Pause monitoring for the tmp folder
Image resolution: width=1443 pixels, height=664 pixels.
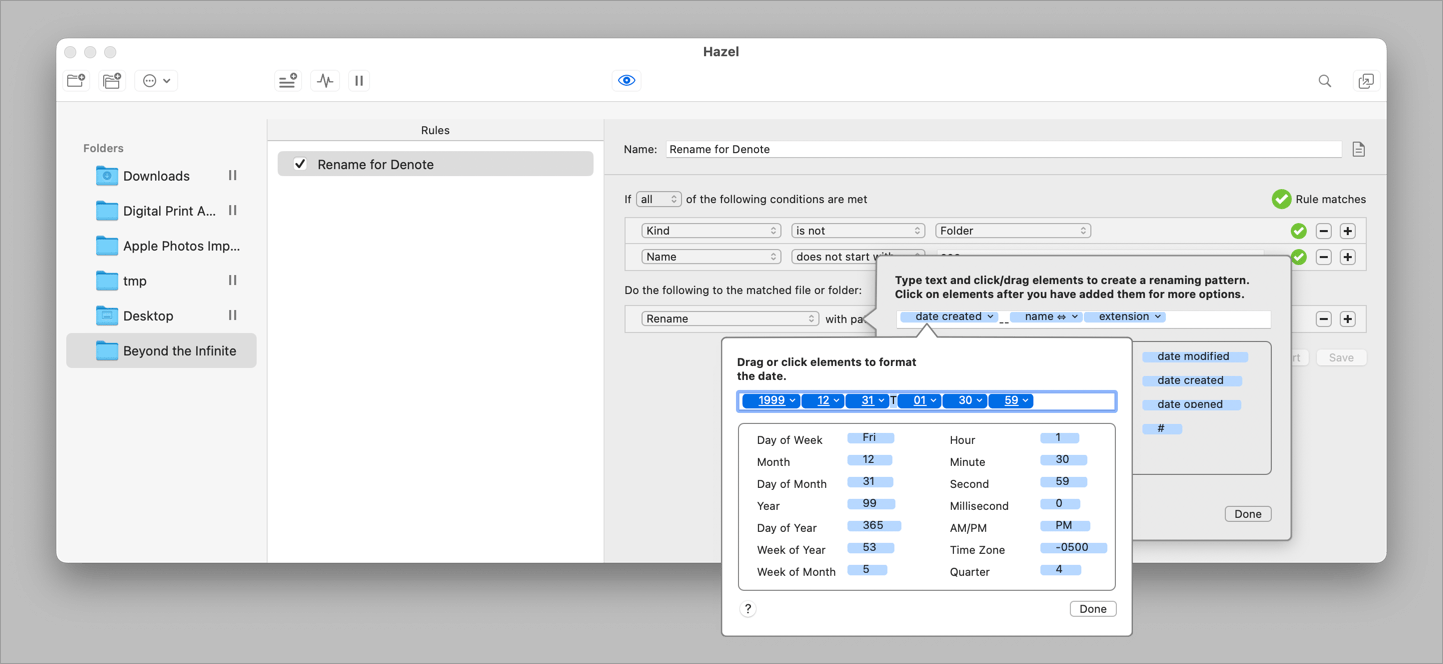tap(231, 280)
